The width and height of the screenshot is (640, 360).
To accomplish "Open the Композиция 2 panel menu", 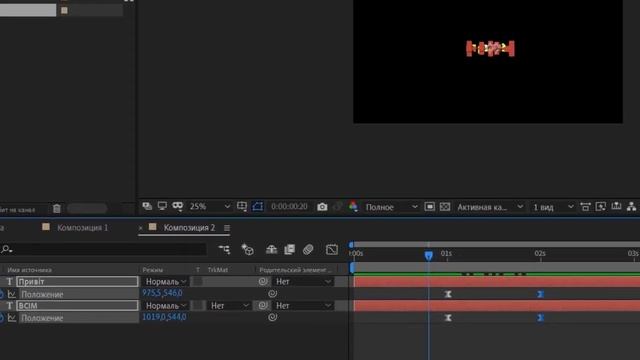I will pyautogui.click(x=227, y=228).
